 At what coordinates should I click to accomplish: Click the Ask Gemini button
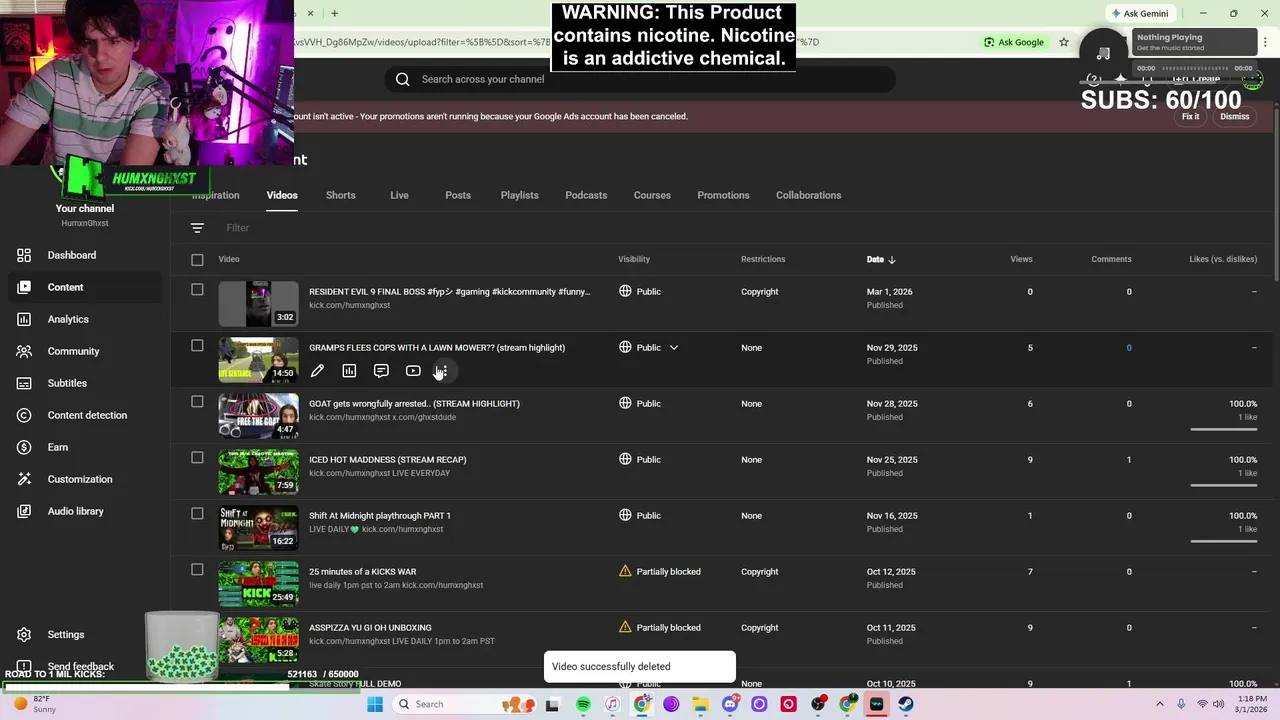pyautogui.click(x=1139, y=13)
